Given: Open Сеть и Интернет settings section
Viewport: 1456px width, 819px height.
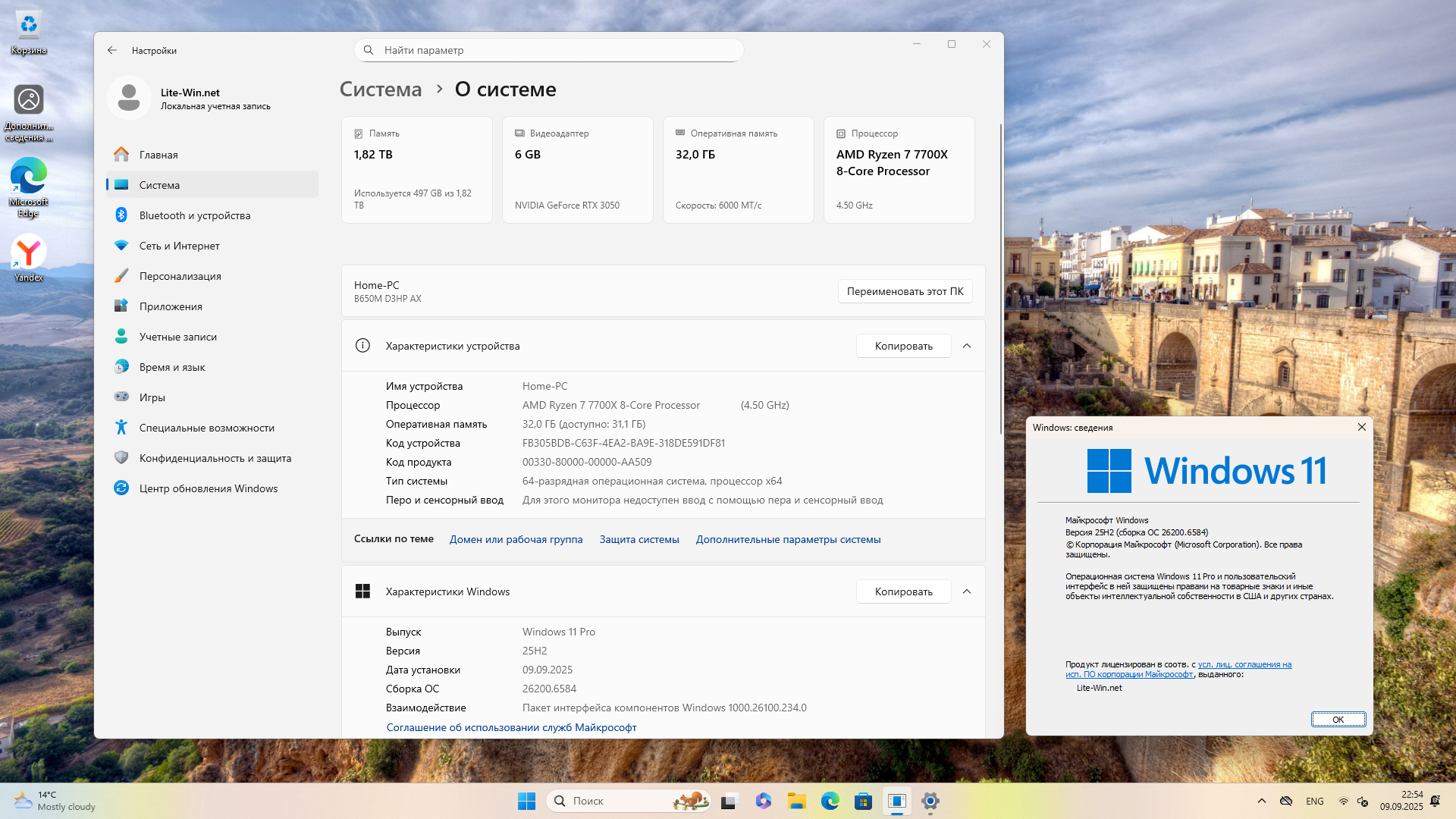Looking at the screenshot, I should (179, 246).
